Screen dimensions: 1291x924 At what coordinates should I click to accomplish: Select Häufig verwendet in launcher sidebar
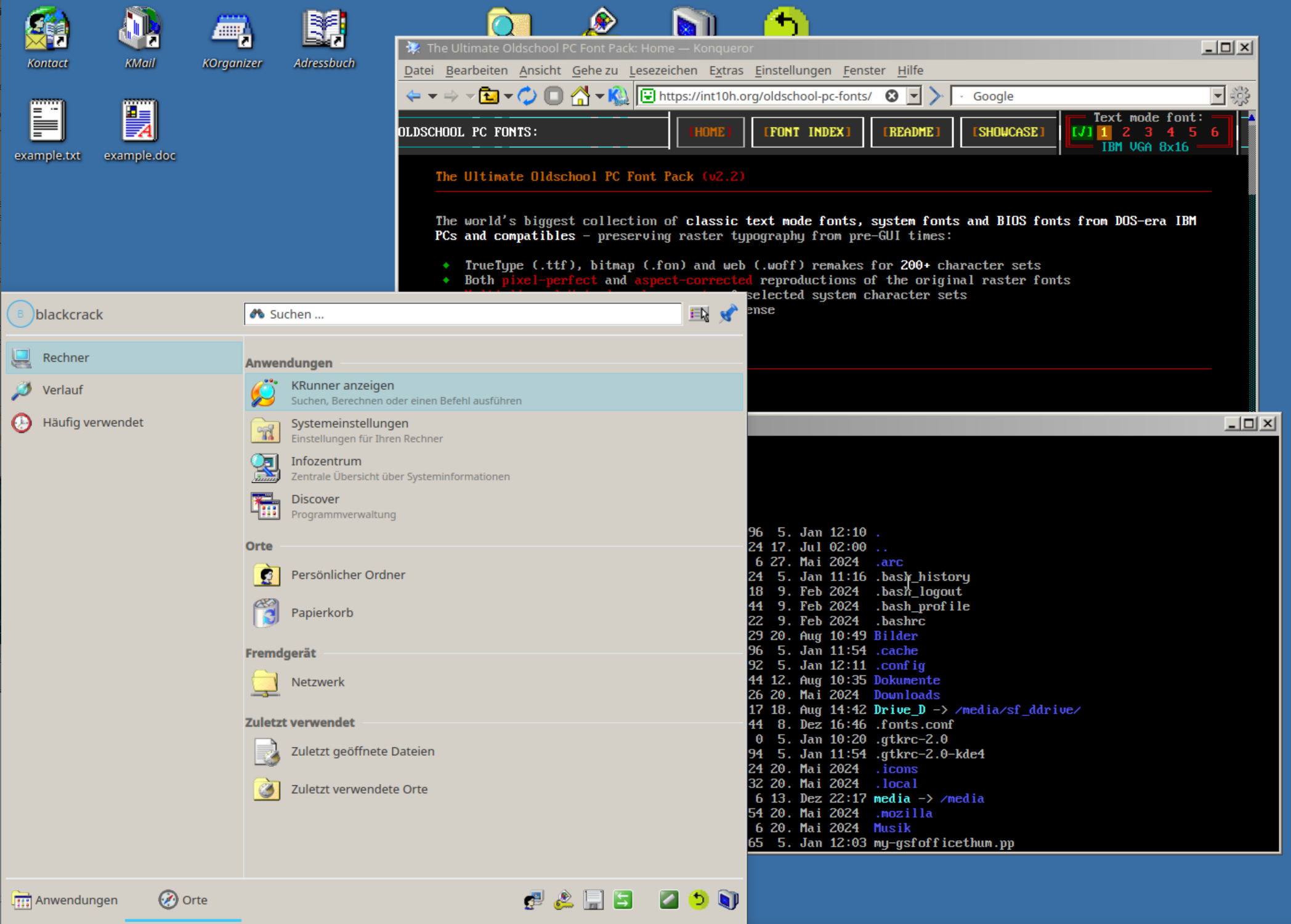(x=124, y=423)
